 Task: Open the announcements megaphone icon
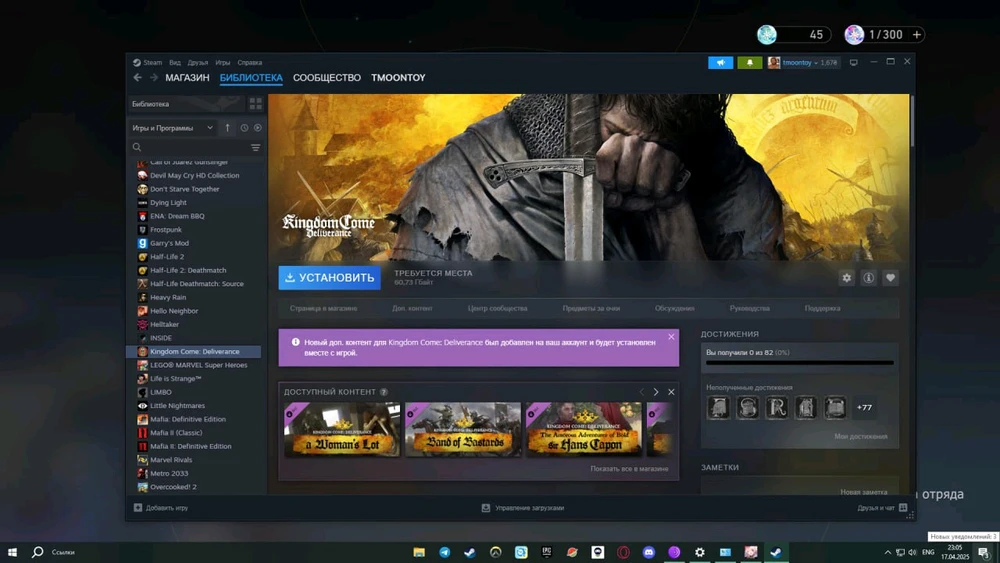click(720, 62)
